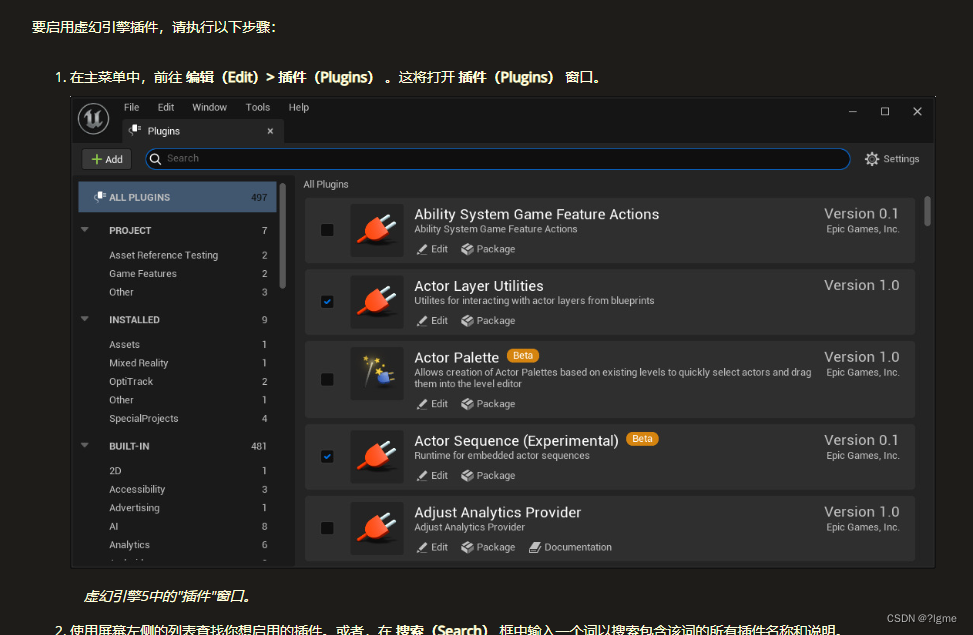The height and width of the screenshot is (635, 973).
Task: Select the Plugins tab
Action: 196,131
